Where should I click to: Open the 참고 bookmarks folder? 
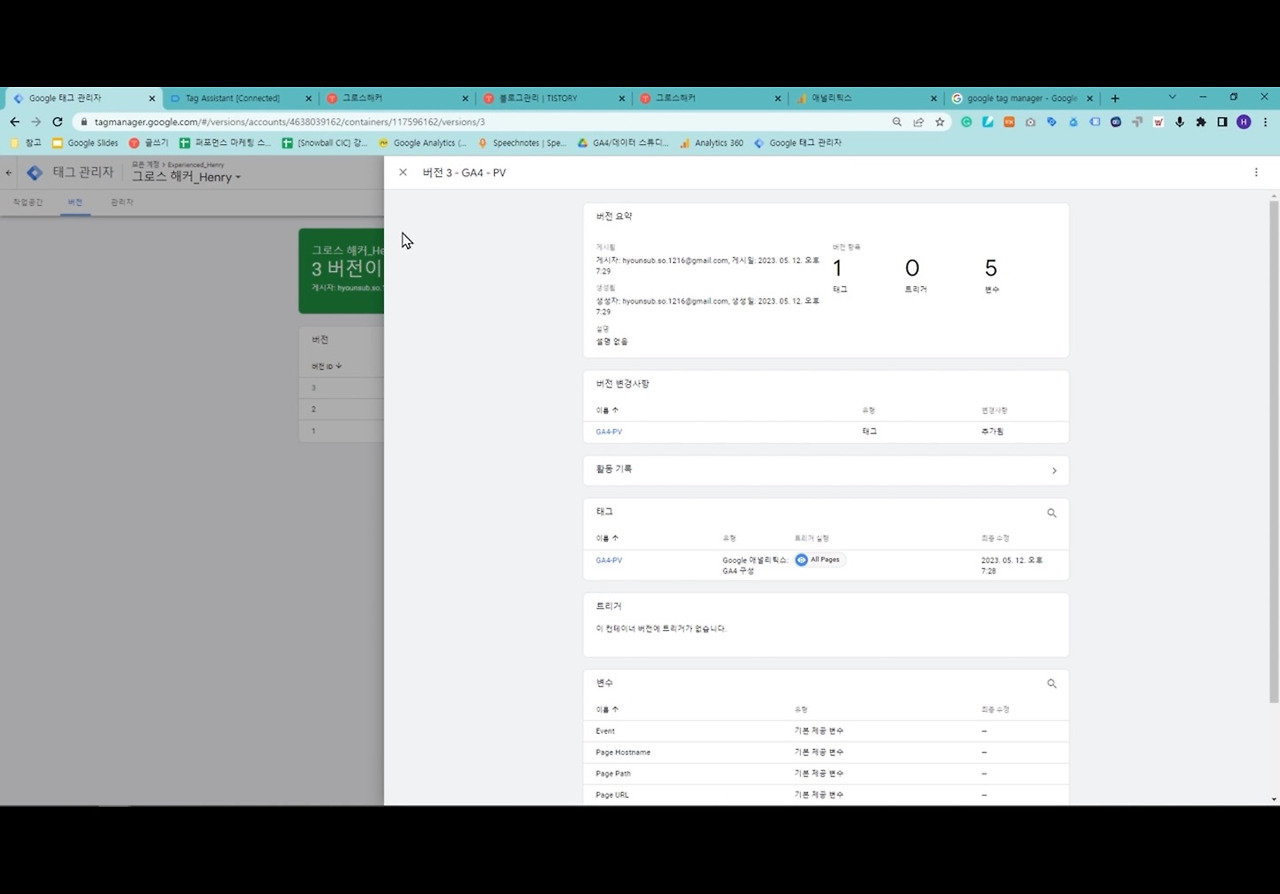[26, 143]
